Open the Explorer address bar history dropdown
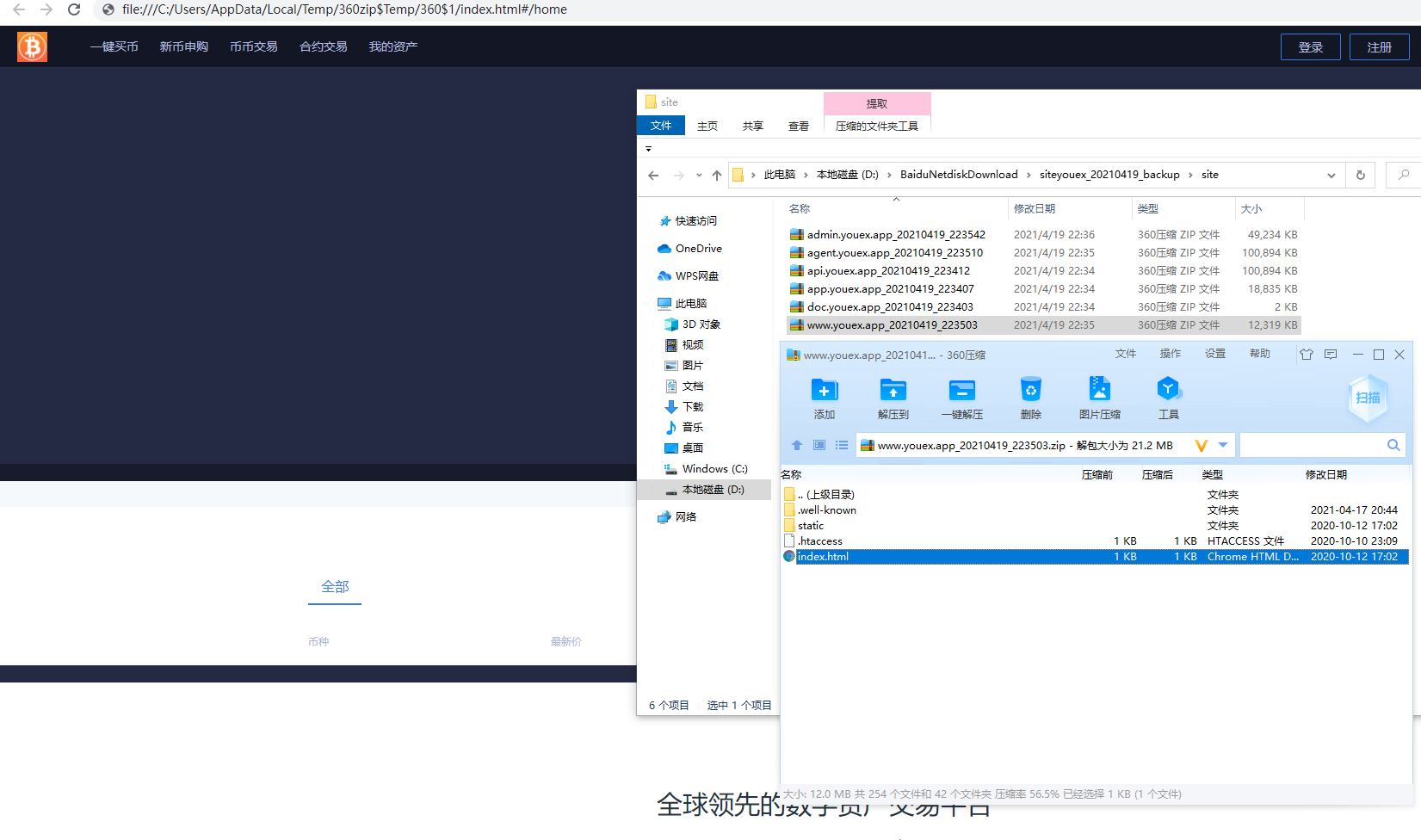 pos(1331,176)
